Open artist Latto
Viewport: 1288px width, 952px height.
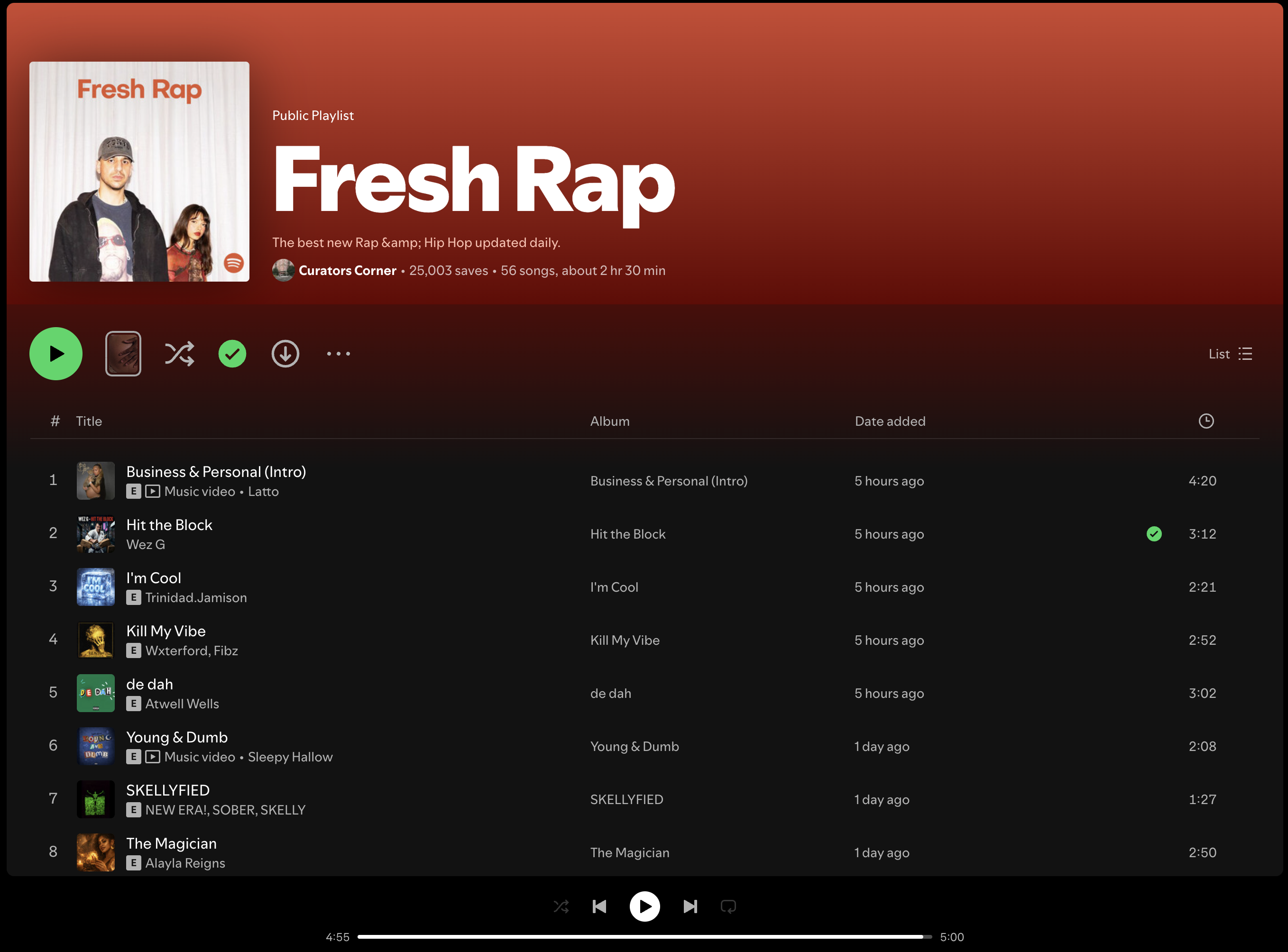(x=263, y=492)
